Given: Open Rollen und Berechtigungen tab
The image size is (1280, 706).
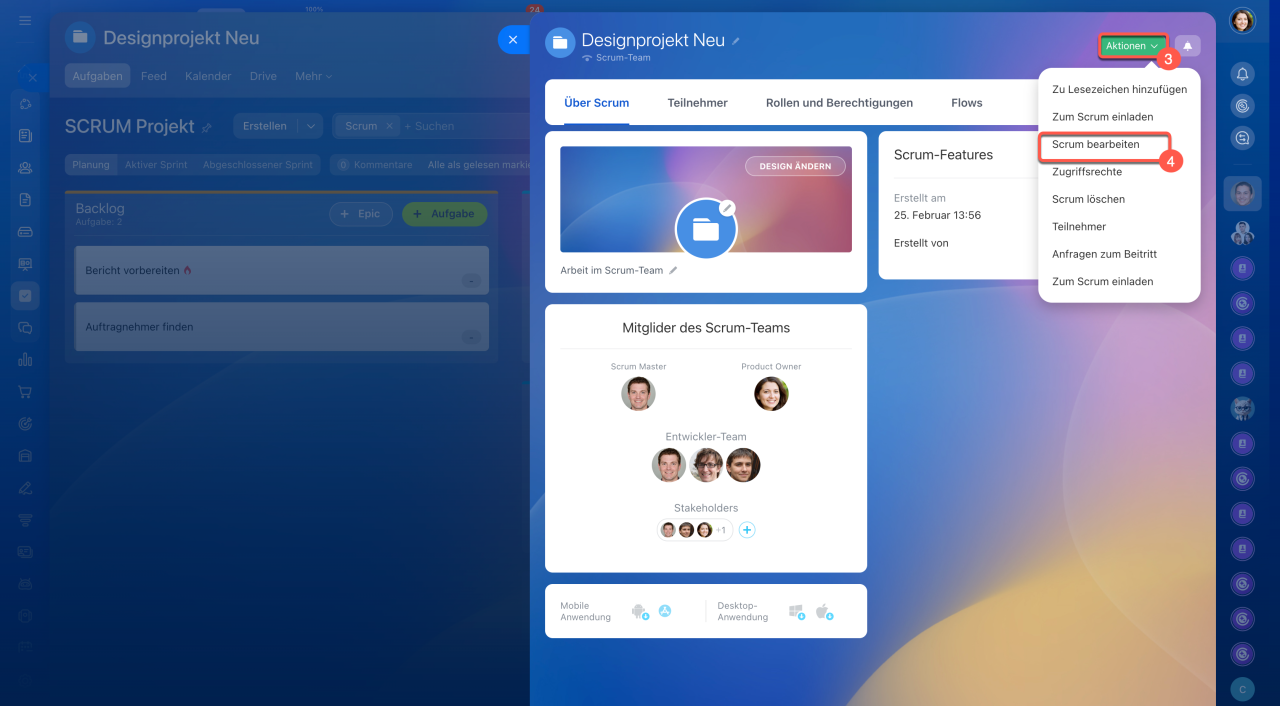Looking at the screenshot, I should tap(839, 103).
